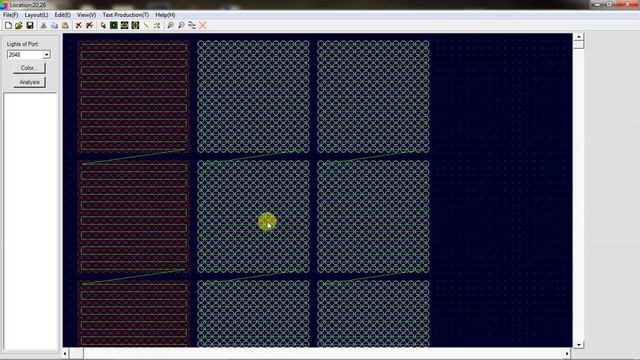Click the vertical scrollbar up arrow

(x=578, y=37)
